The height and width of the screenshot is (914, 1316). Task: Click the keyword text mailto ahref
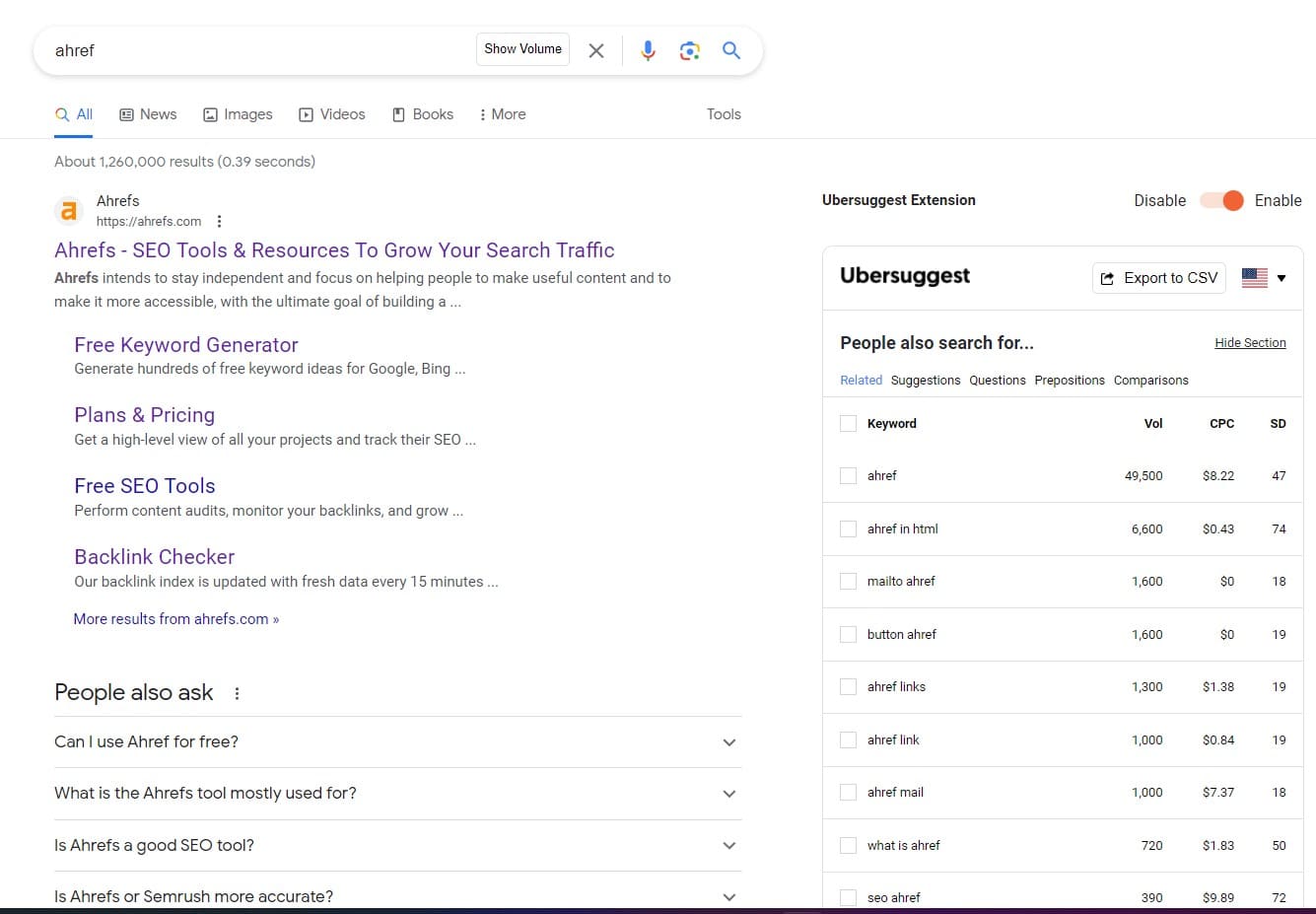[x=901, y=582]
